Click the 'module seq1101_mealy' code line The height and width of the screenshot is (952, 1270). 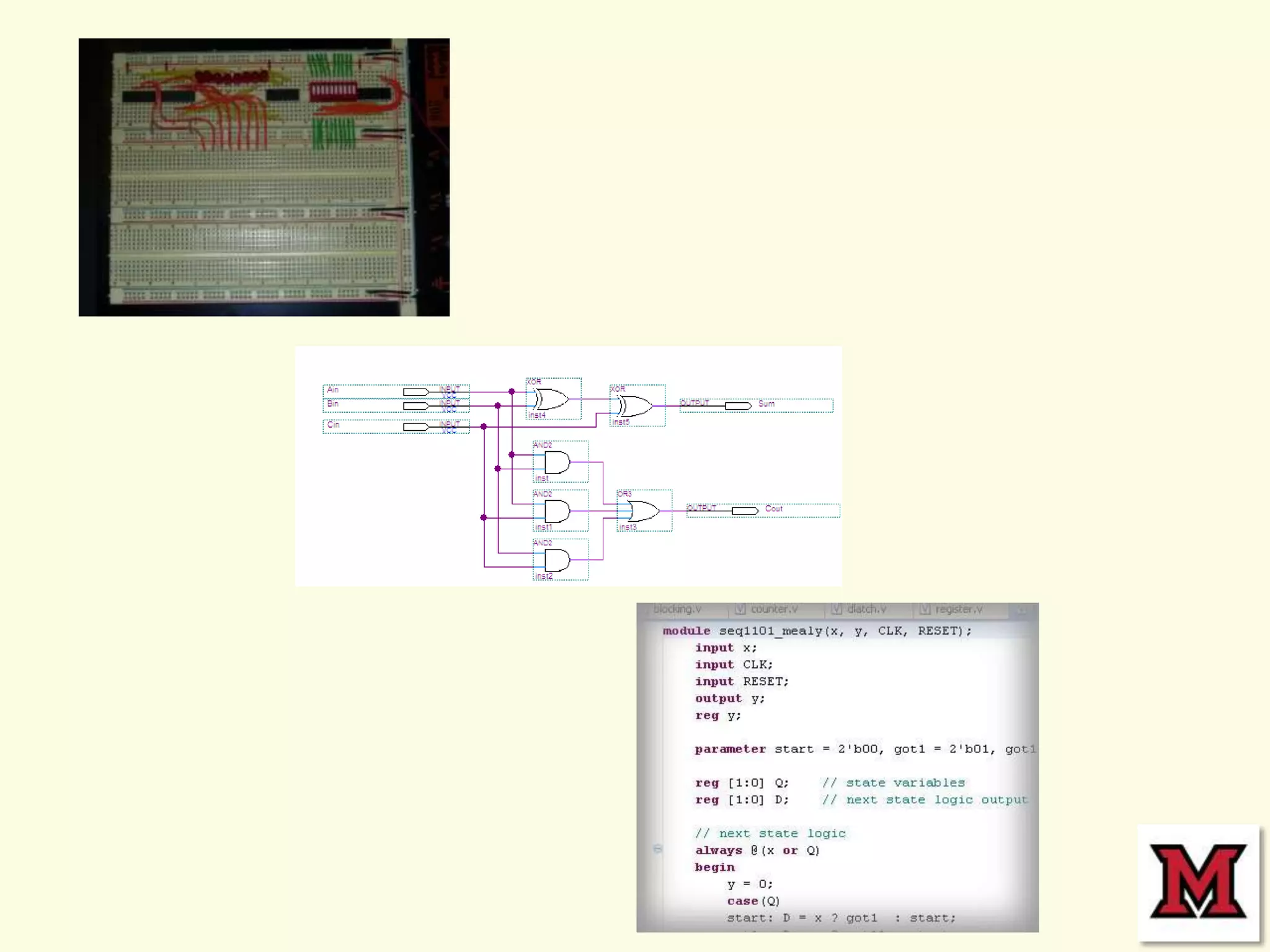817,631
